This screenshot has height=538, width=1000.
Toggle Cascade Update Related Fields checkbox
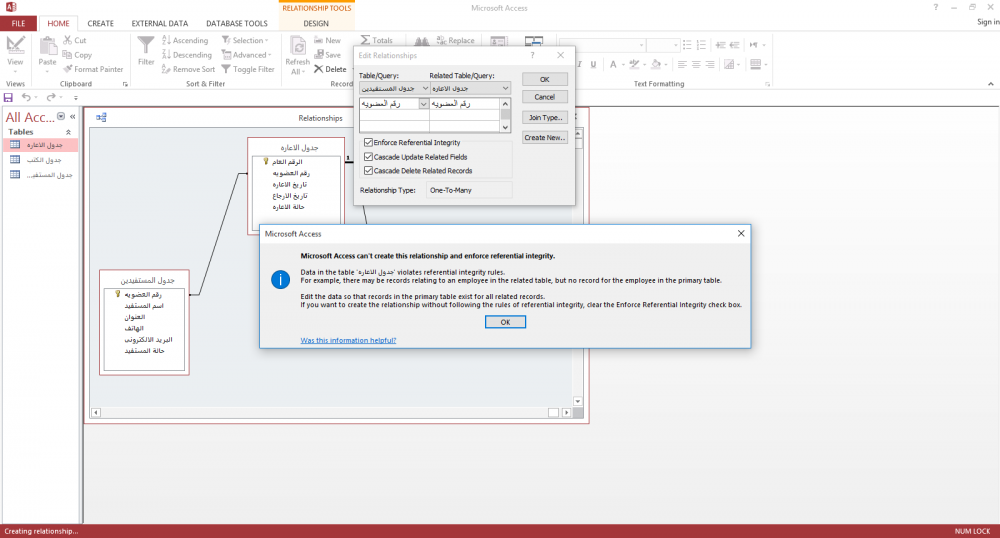[368, 156]
